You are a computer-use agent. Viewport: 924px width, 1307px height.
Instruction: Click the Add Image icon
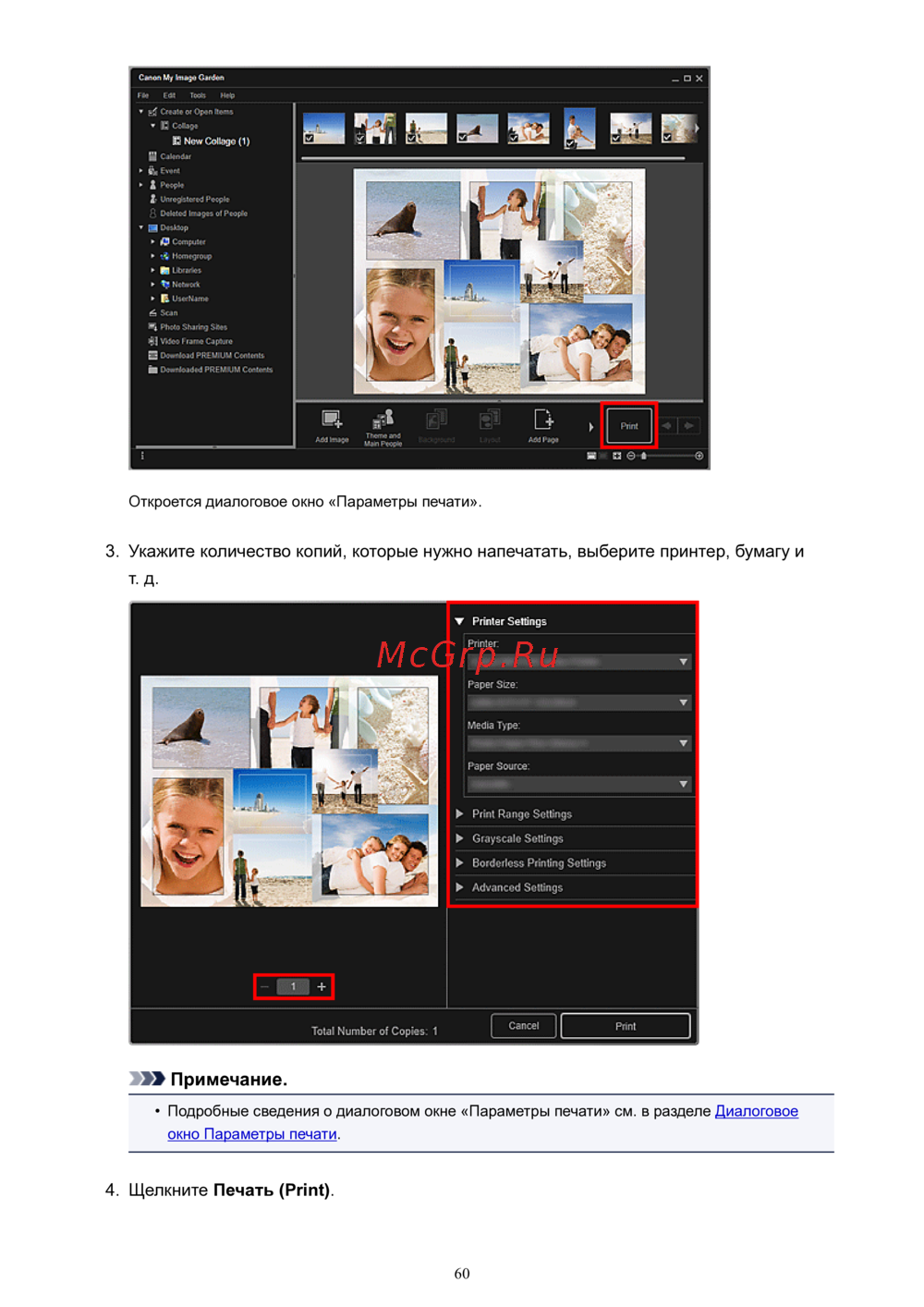pos(332,422)
